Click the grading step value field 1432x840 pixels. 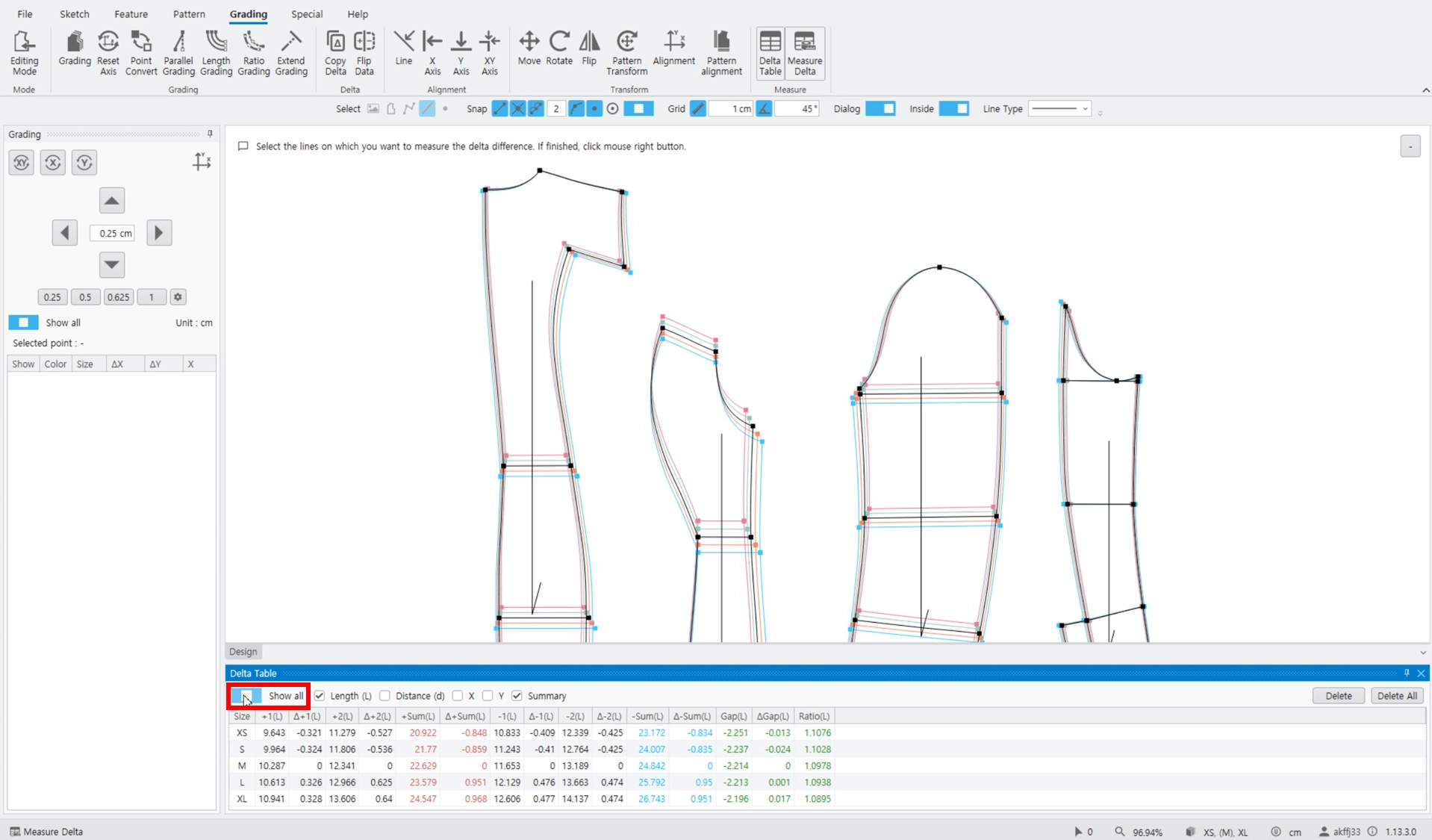tap(113, 233)
